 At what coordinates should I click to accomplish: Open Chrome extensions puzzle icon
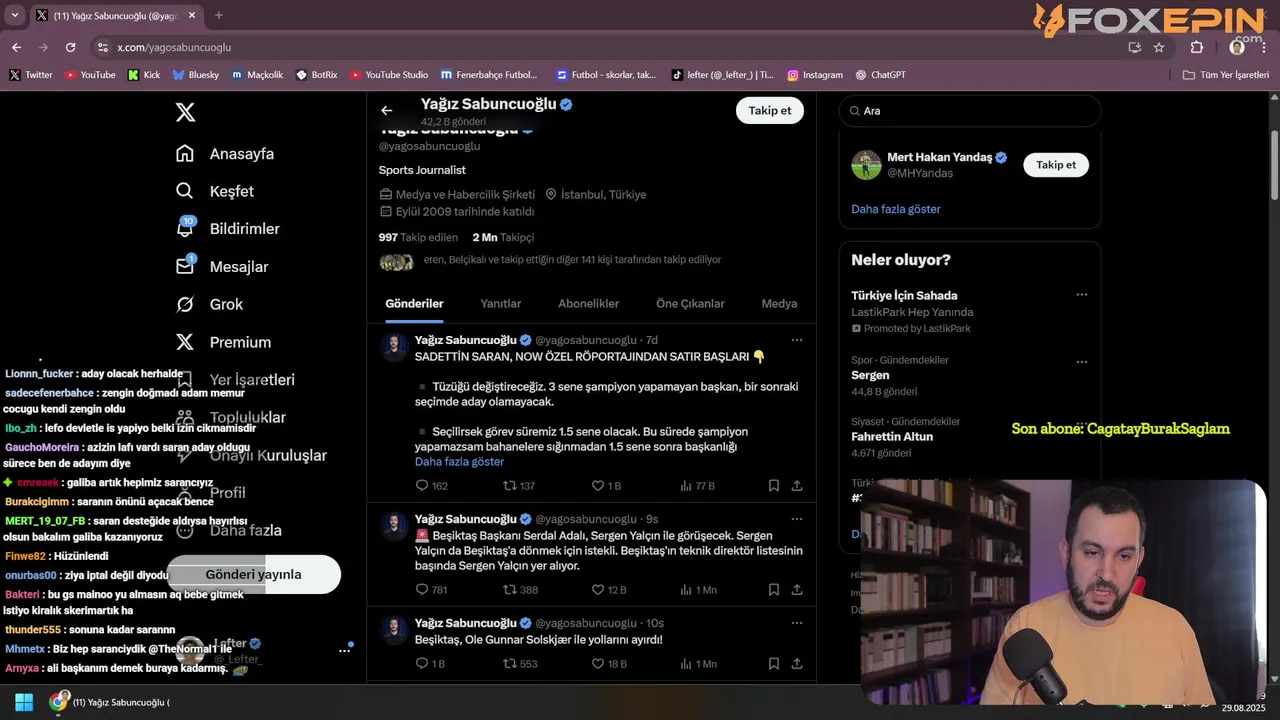1197,47
